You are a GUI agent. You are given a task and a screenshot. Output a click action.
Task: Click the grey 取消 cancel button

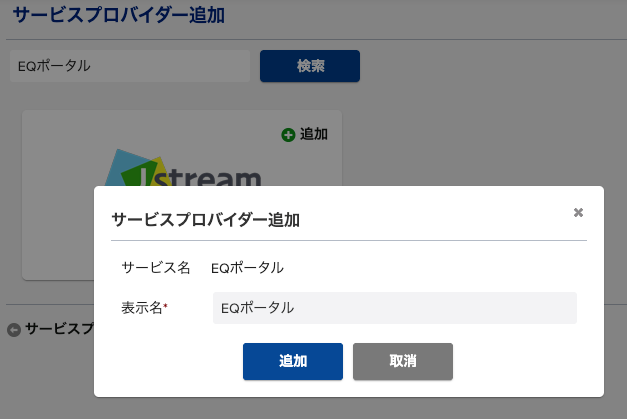click(x=403, y=361)
